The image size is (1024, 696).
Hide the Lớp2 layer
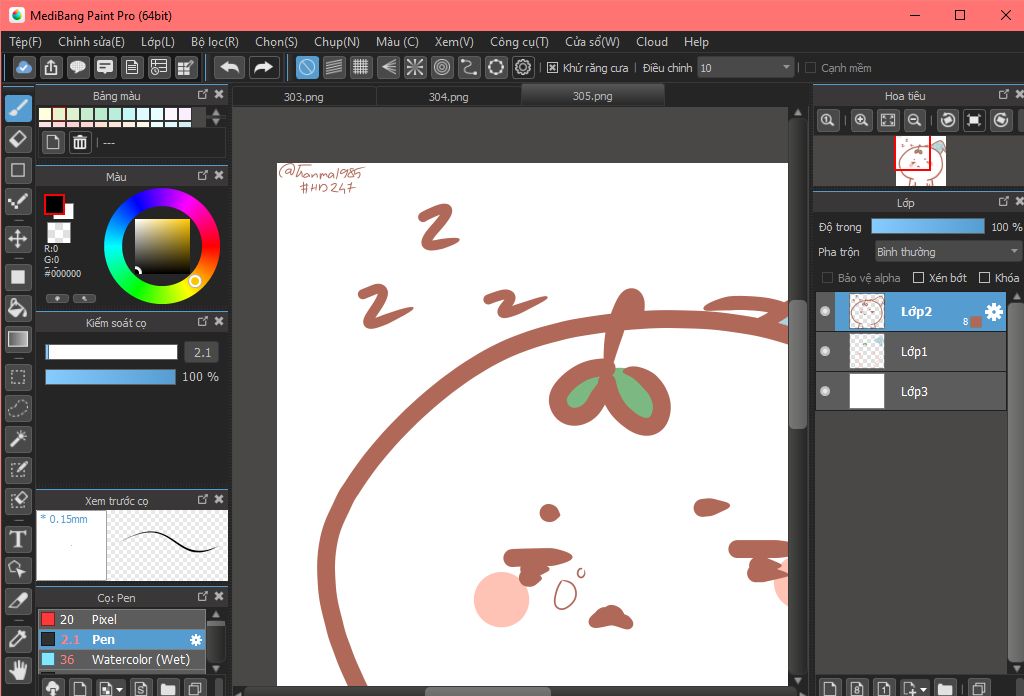pos(825,311)
